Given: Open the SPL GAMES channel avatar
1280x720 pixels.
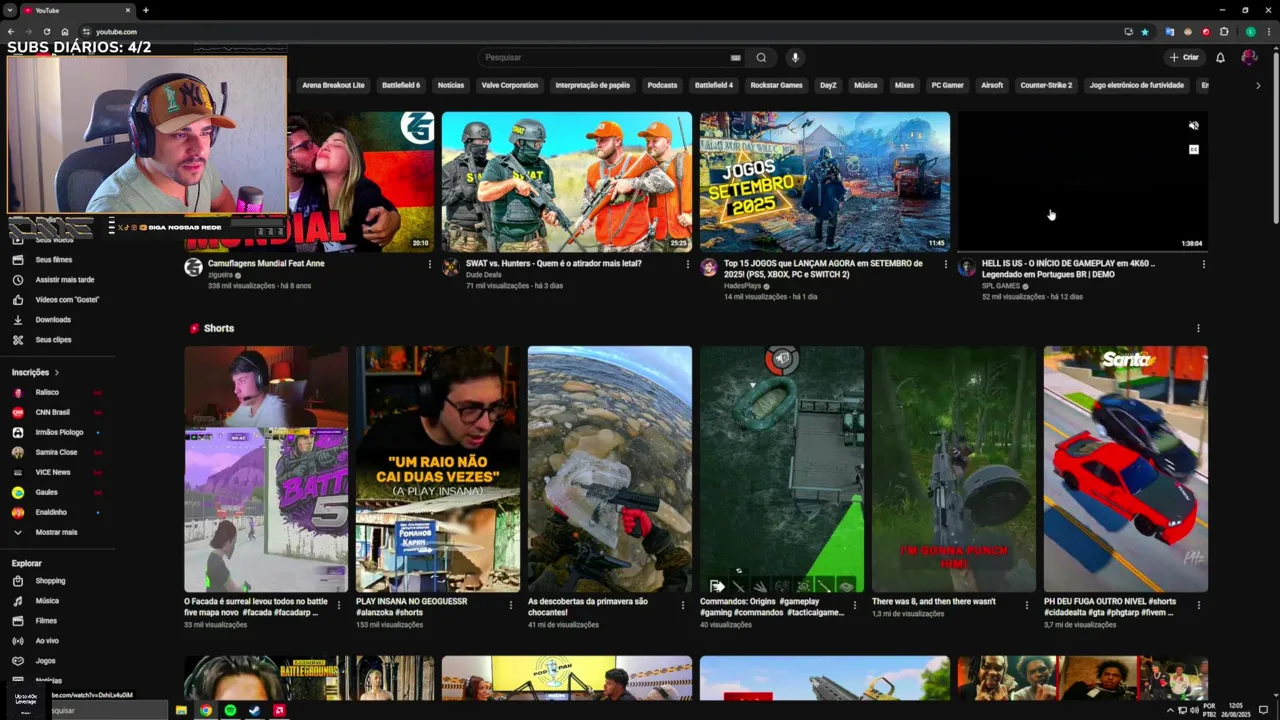Looking at the screenshot, I should coord(967,267).
